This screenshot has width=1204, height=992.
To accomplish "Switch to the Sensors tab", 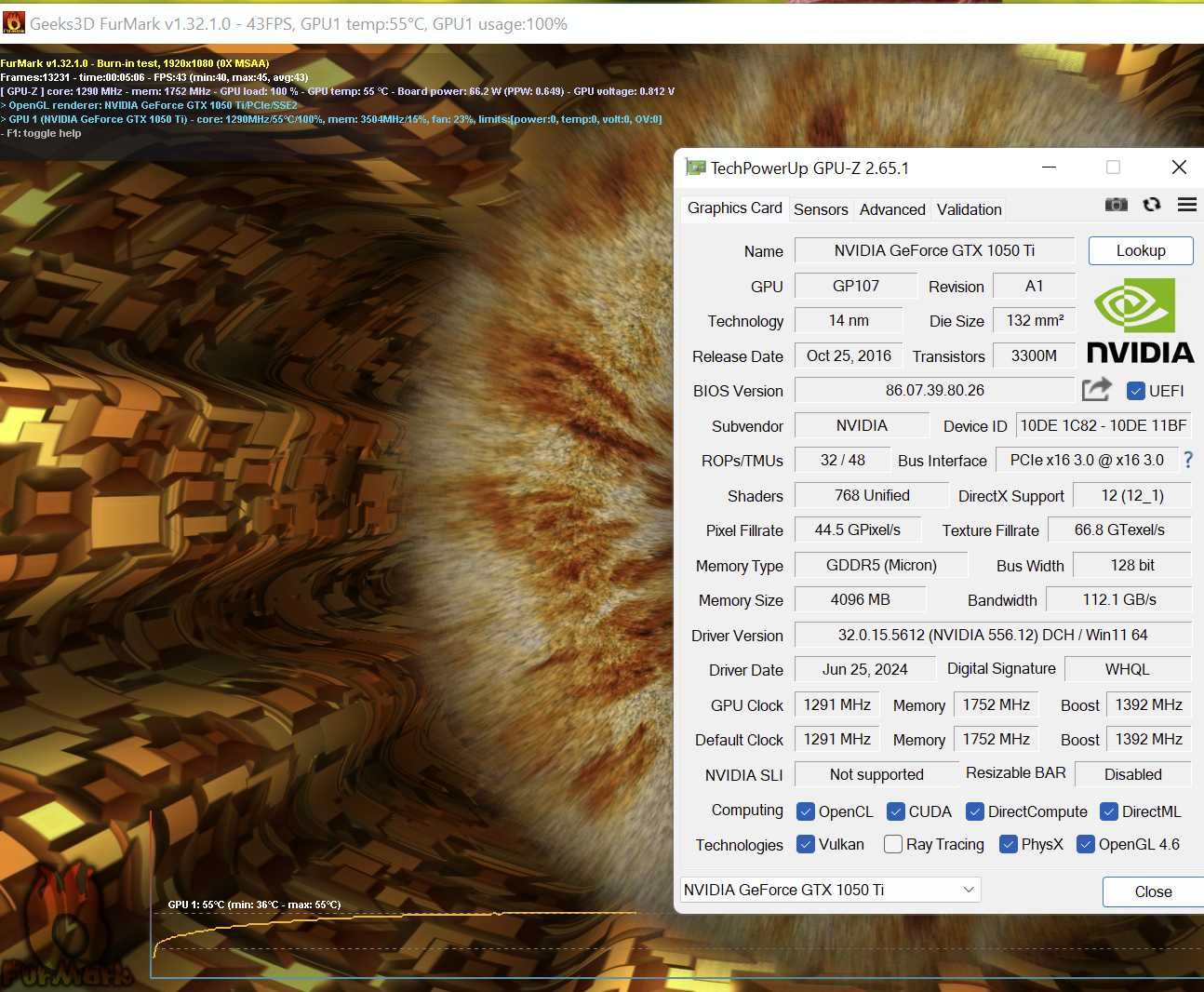I will 821,209.
